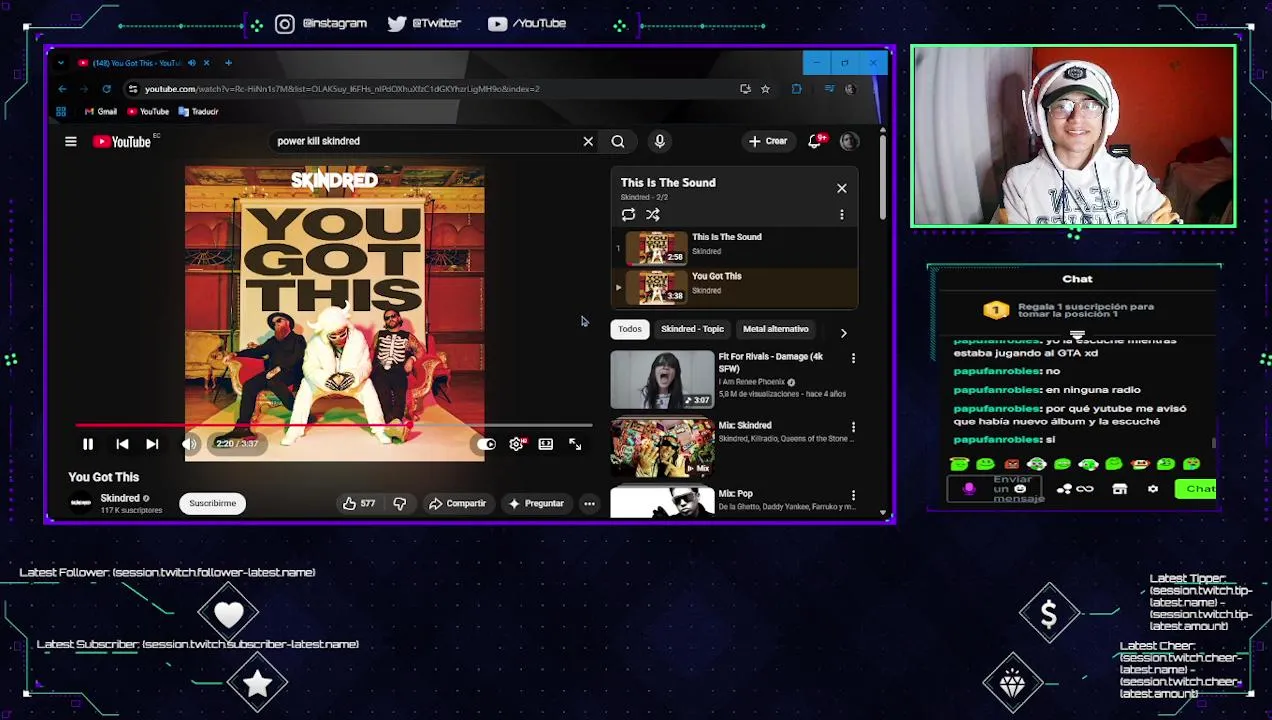
Task: Go back in the browser
Action: click(x=62, y=89)
